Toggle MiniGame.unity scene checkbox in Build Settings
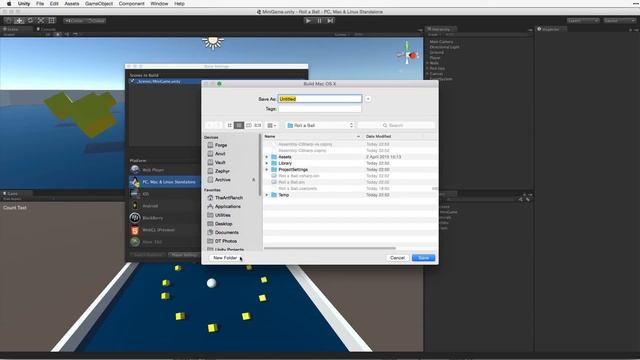Image resolution: width=640 pixels, height=360 pixels. click(x=132, y=81)
